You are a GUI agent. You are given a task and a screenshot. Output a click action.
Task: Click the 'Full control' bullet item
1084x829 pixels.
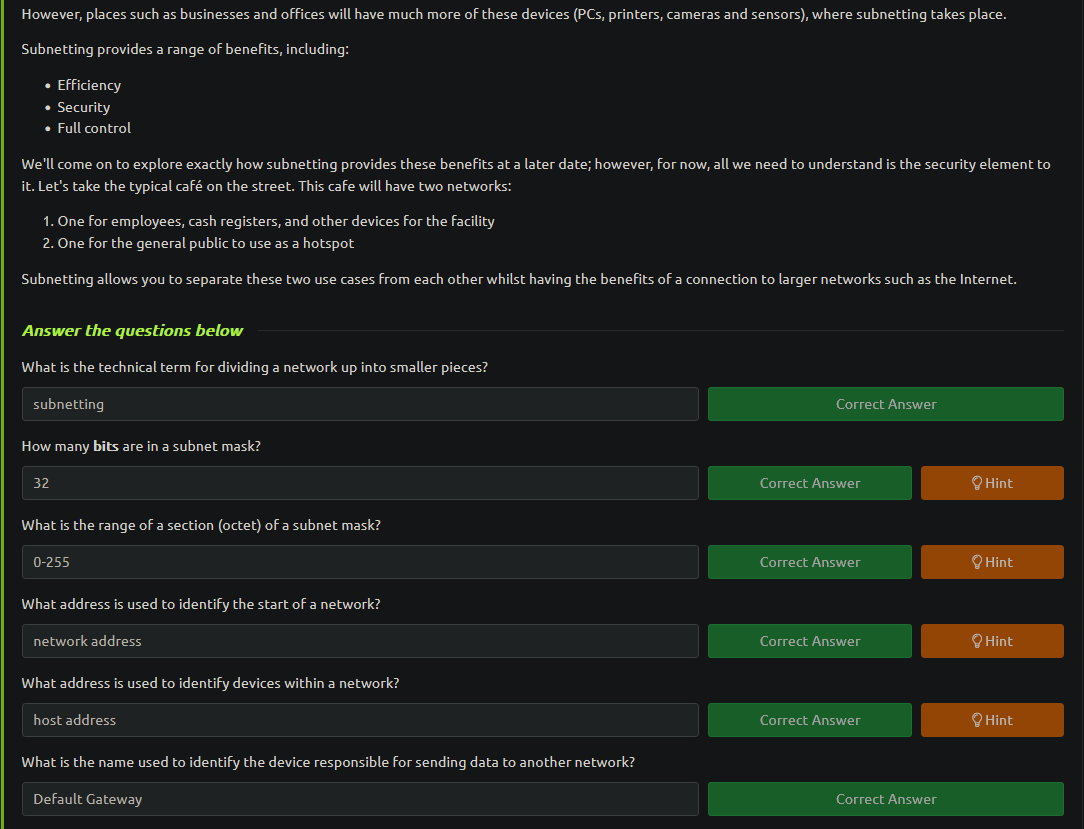click(x=94, y=128)
